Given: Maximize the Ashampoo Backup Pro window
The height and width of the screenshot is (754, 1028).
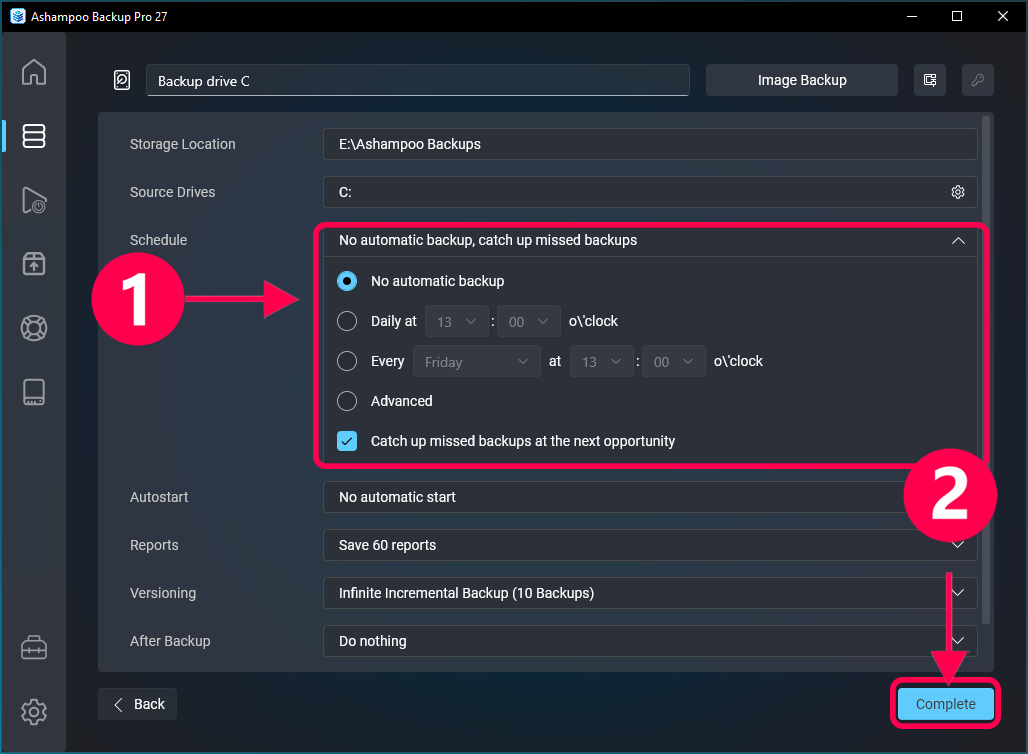Looking at the screenshot, I should 957,16.
